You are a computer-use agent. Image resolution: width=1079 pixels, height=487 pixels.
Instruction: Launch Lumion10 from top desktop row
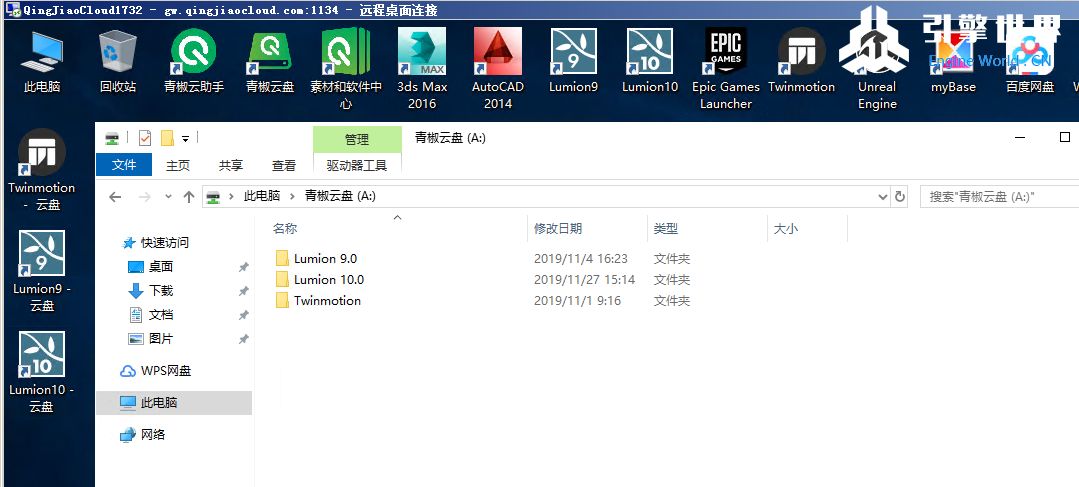coord(650,62)
